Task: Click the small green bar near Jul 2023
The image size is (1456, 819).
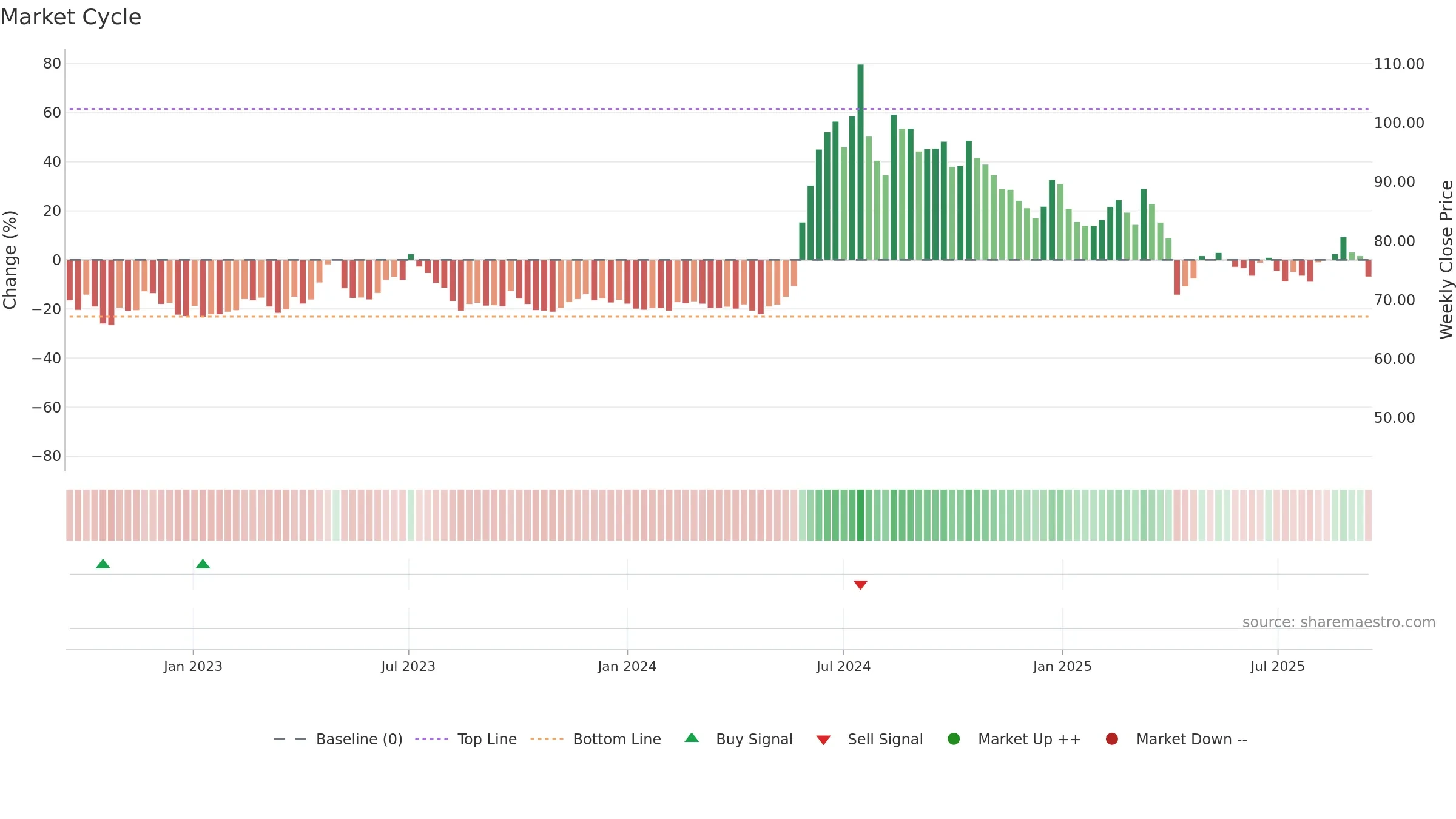Action: (x=411, y=257)
